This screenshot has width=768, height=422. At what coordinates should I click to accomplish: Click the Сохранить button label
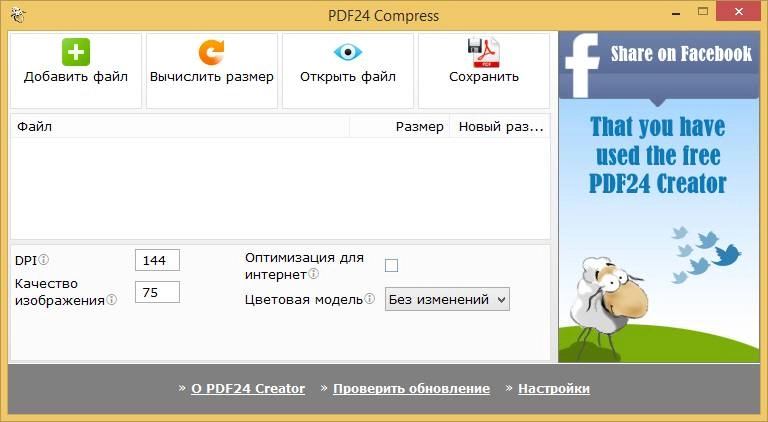click(x=483, y=77)
